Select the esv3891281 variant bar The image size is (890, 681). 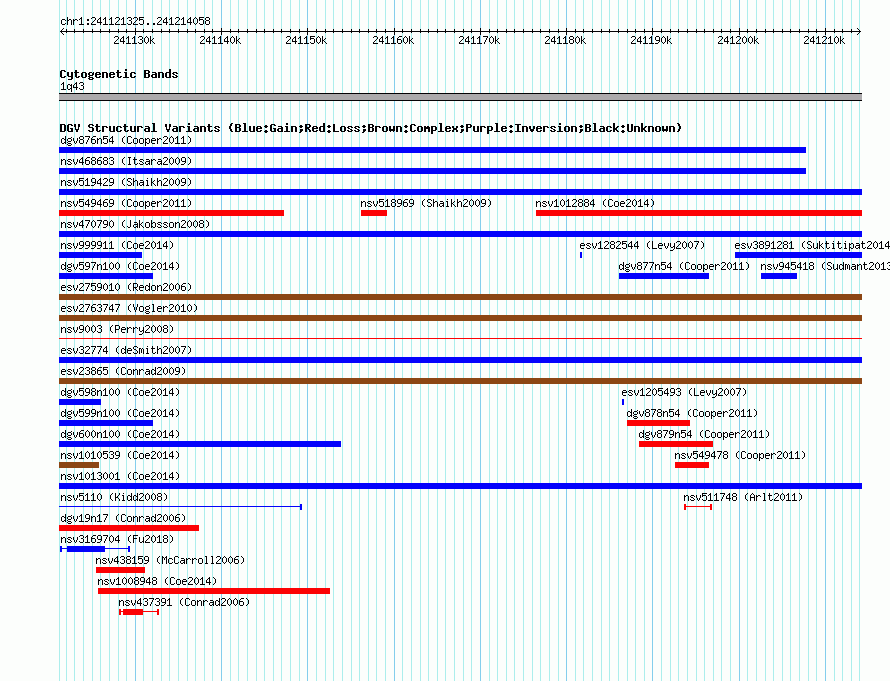click(799, 255)
